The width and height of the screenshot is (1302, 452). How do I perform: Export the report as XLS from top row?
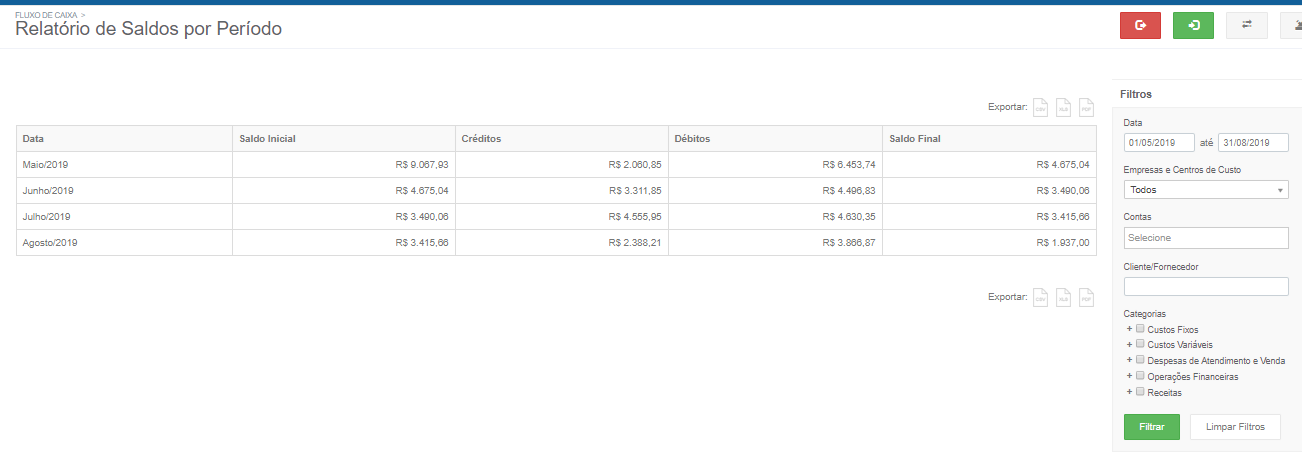[1064, 107]
